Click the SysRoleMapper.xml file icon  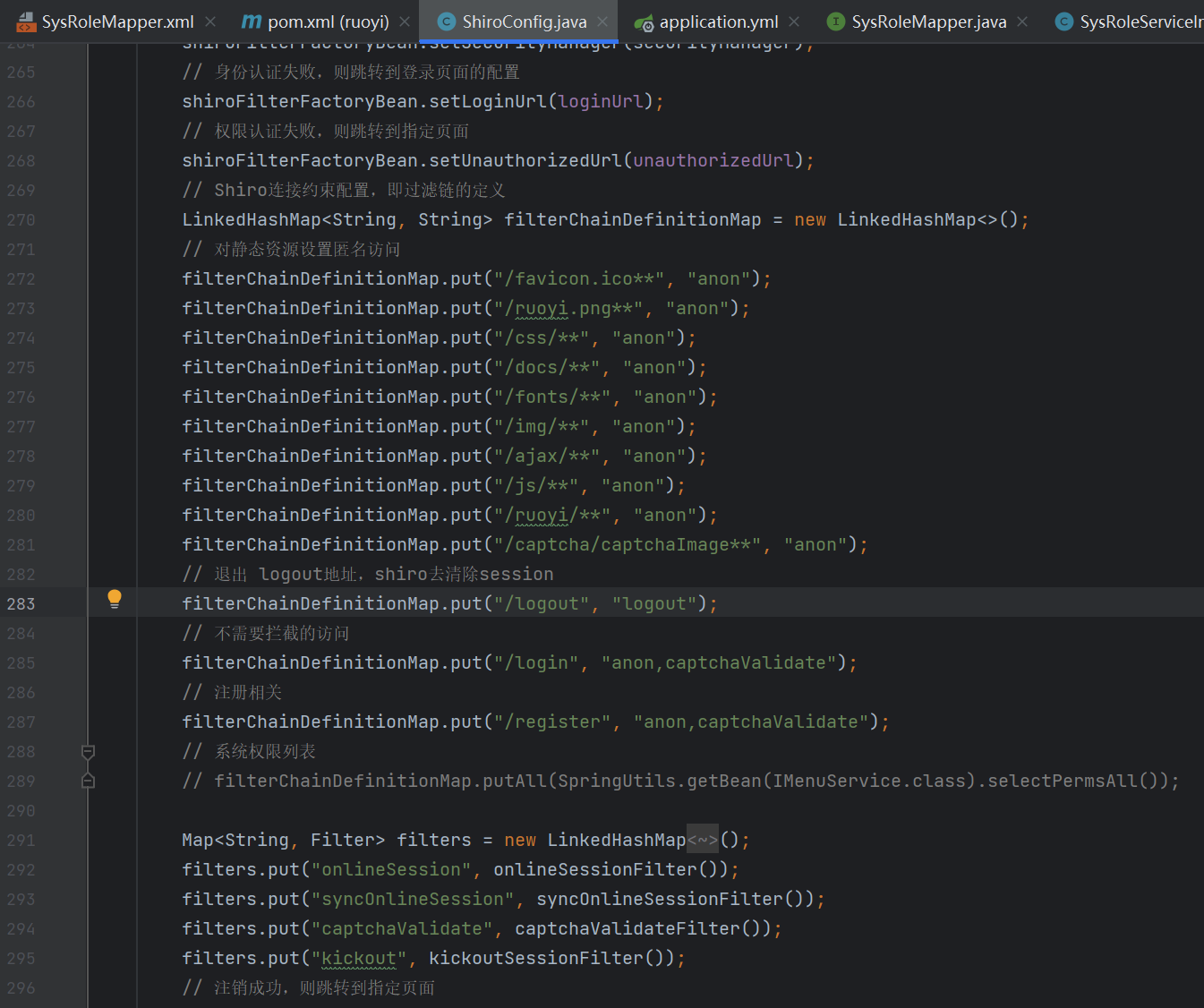pyautogui.click(x=26, y=21)
